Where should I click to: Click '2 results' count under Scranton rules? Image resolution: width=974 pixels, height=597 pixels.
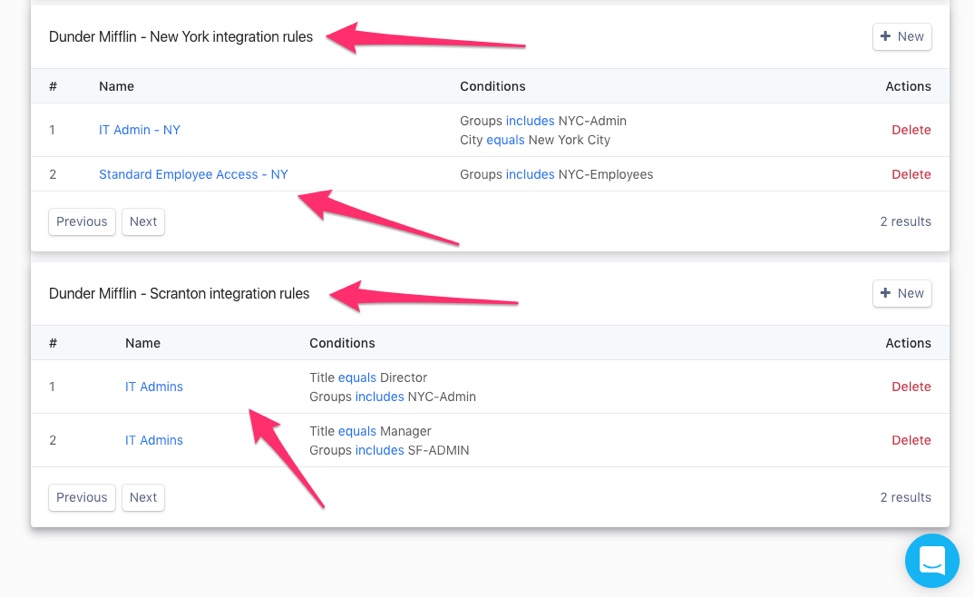[x=906, y=498]
